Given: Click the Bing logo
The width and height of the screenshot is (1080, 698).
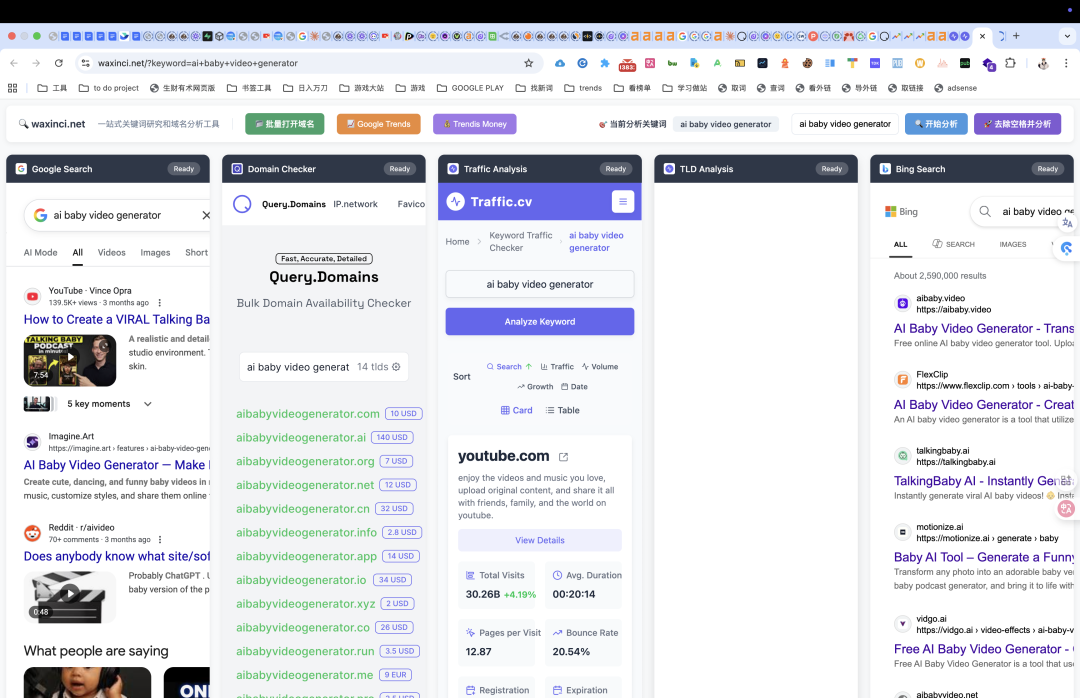Looking at the screenshot, I should pos(901,212).
